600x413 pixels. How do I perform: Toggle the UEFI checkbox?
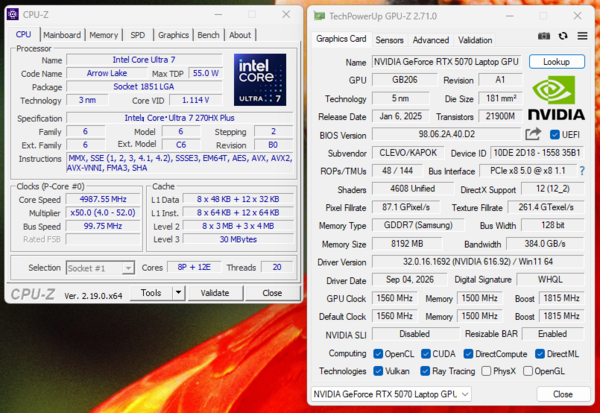(x=554, y=135)
